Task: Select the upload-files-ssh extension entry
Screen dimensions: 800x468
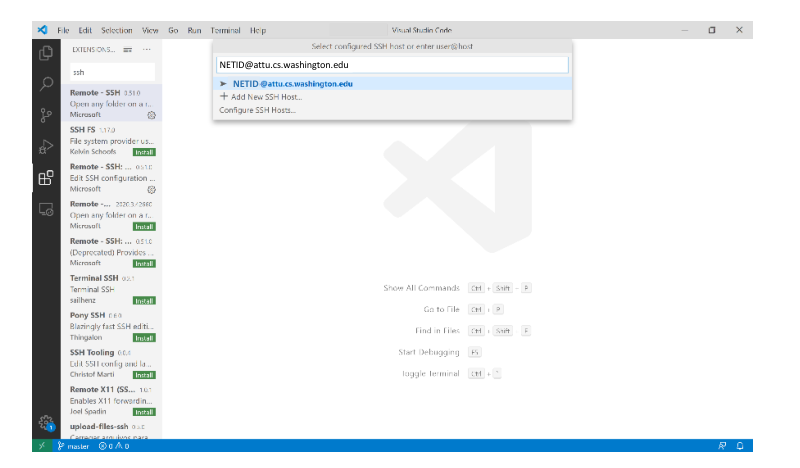Action: point(112,430)
